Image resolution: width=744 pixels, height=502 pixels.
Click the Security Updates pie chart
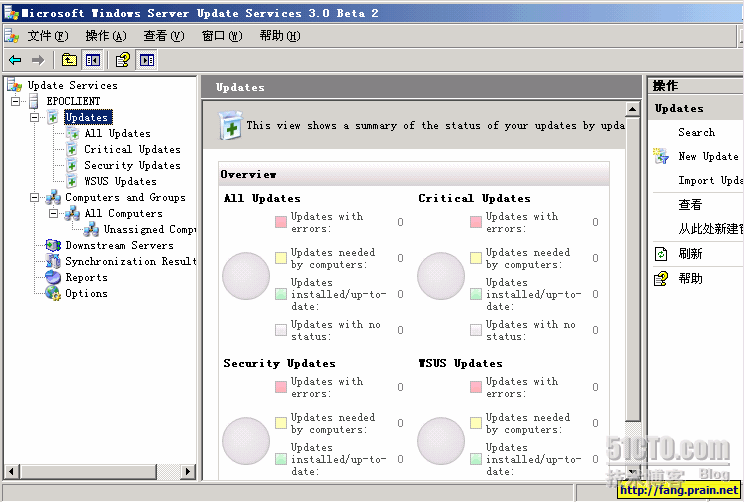246,441
